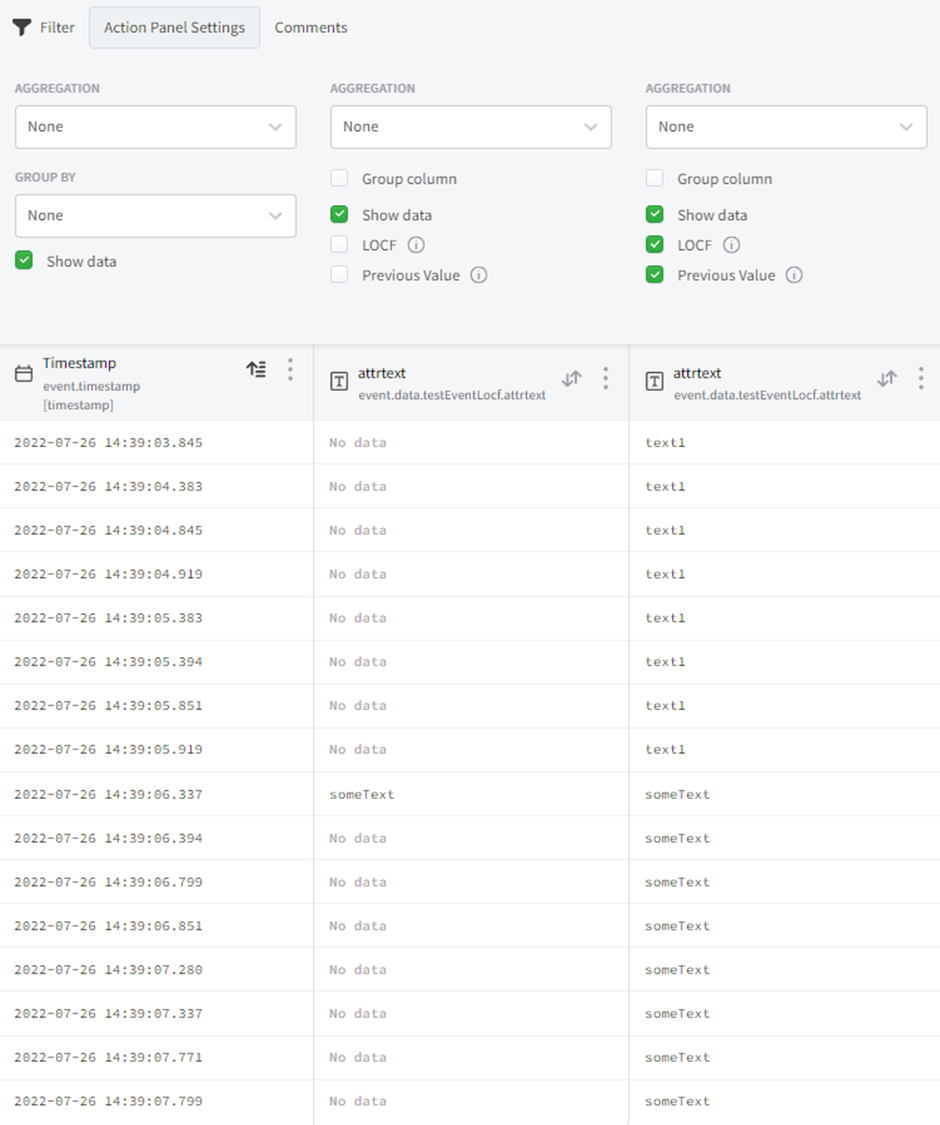The height and width of the screenshot is (1125, 940).
Task: Click the Timestamp calendar type icon
Action: click(24, 373)
